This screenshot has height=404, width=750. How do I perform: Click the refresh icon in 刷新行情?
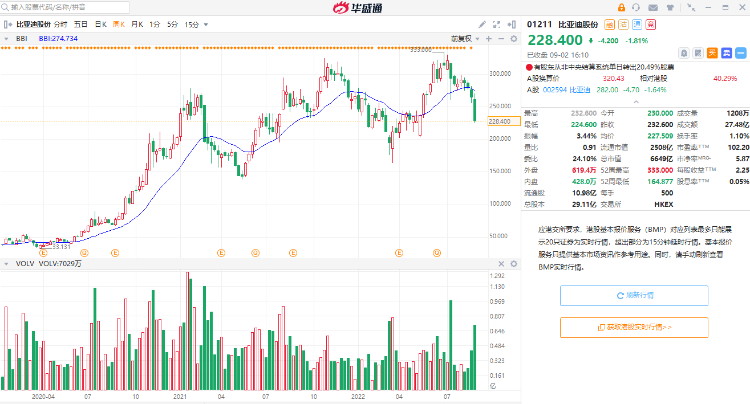click(x=620, y=295)
